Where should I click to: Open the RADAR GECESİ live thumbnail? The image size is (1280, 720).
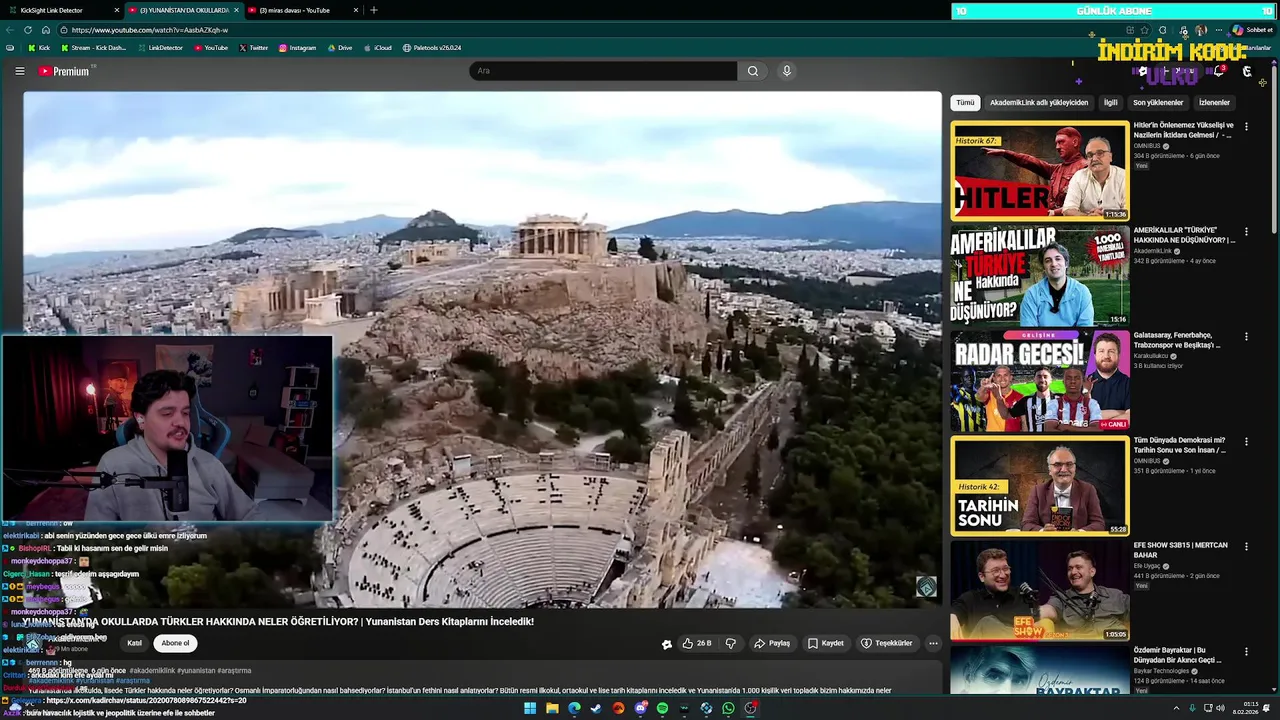[x=1040, y=381]
